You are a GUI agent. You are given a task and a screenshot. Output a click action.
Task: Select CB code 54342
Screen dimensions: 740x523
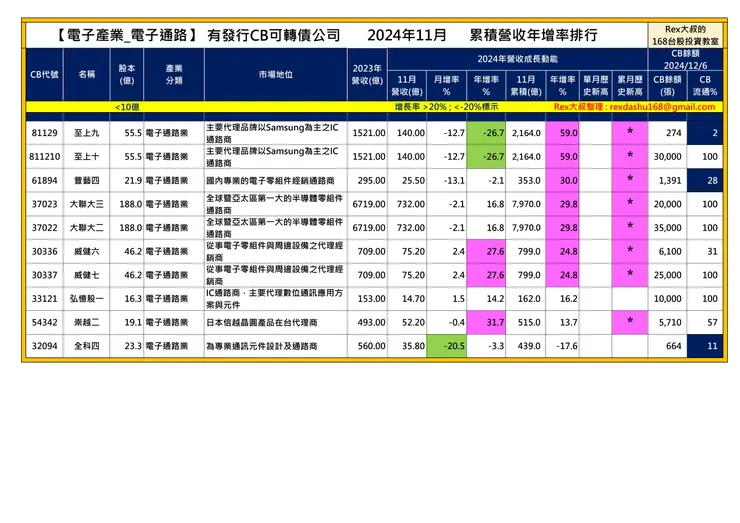44,322
